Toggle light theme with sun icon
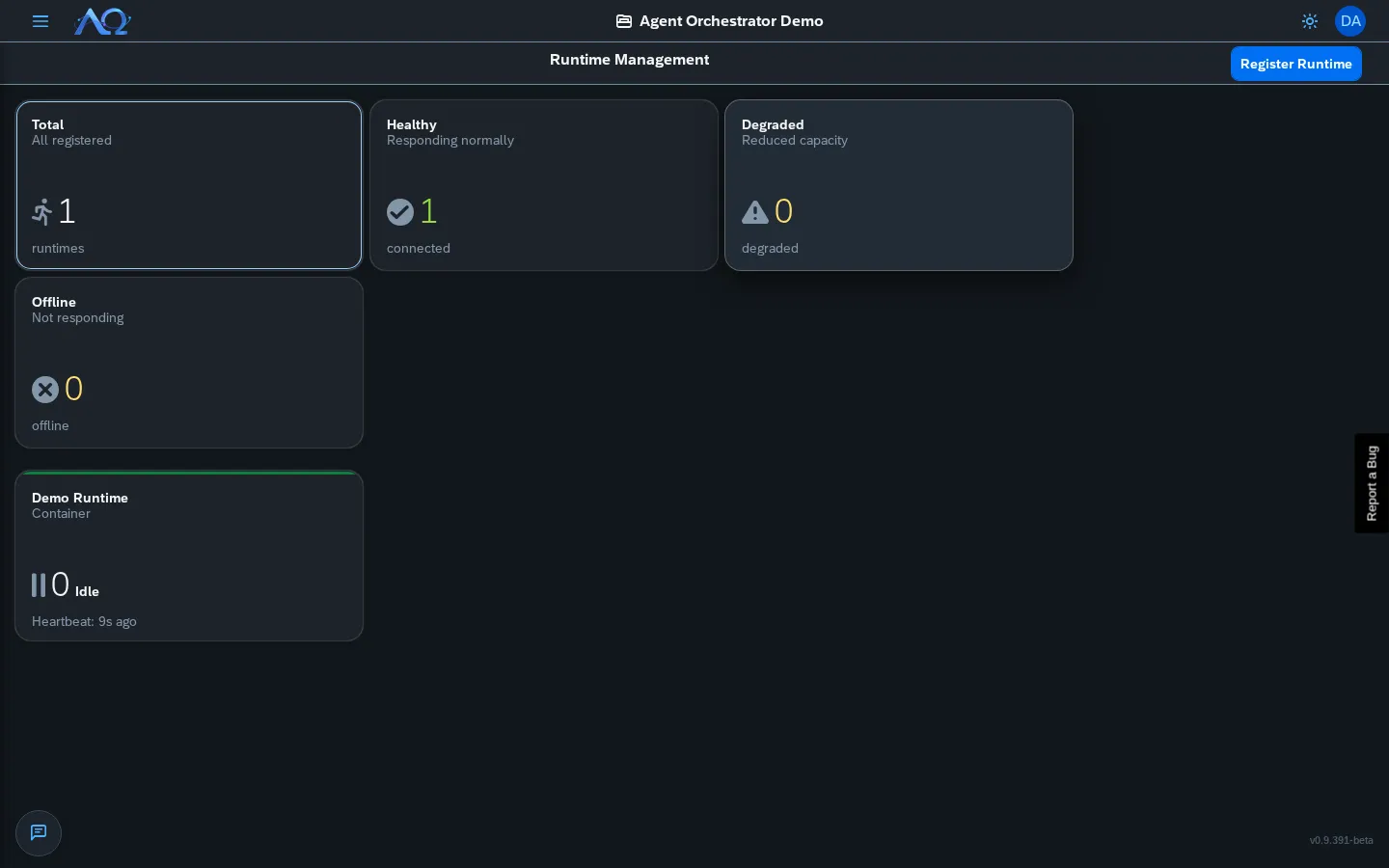Image resolution: width=1389 pixels, height=868 pixels. pos(1310,21)
